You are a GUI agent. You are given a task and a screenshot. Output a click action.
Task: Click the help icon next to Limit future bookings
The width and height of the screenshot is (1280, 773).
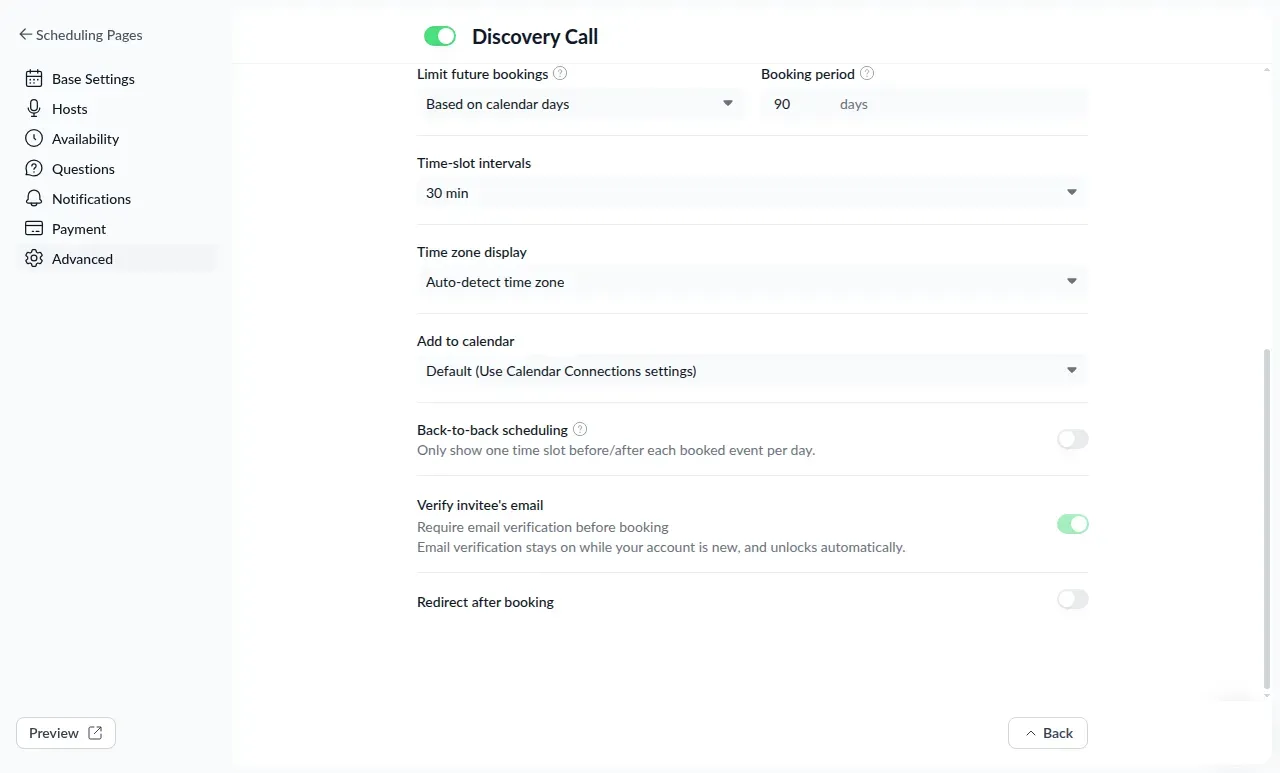coord(560,74)
